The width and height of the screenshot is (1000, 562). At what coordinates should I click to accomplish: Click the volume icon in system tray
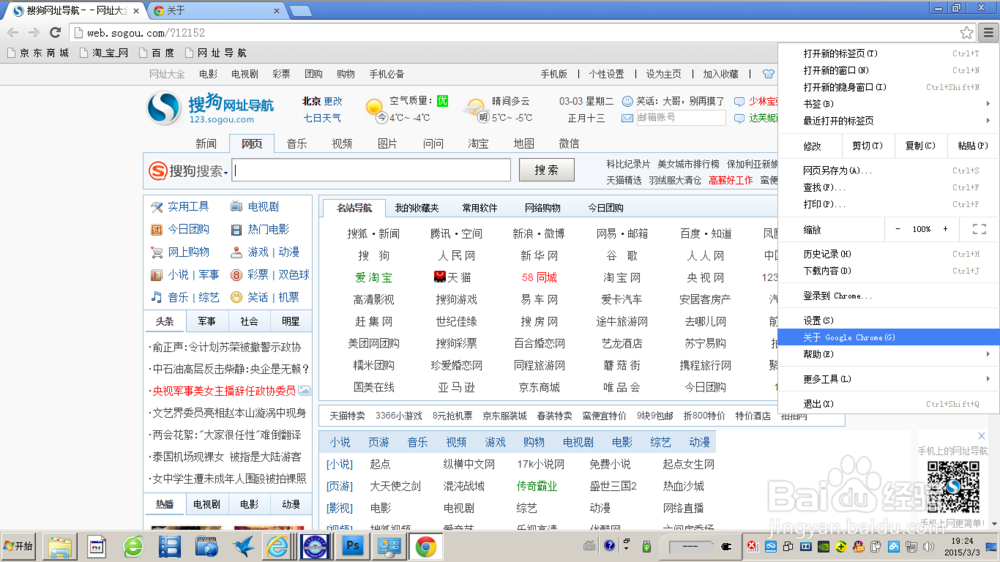(929, 547)
